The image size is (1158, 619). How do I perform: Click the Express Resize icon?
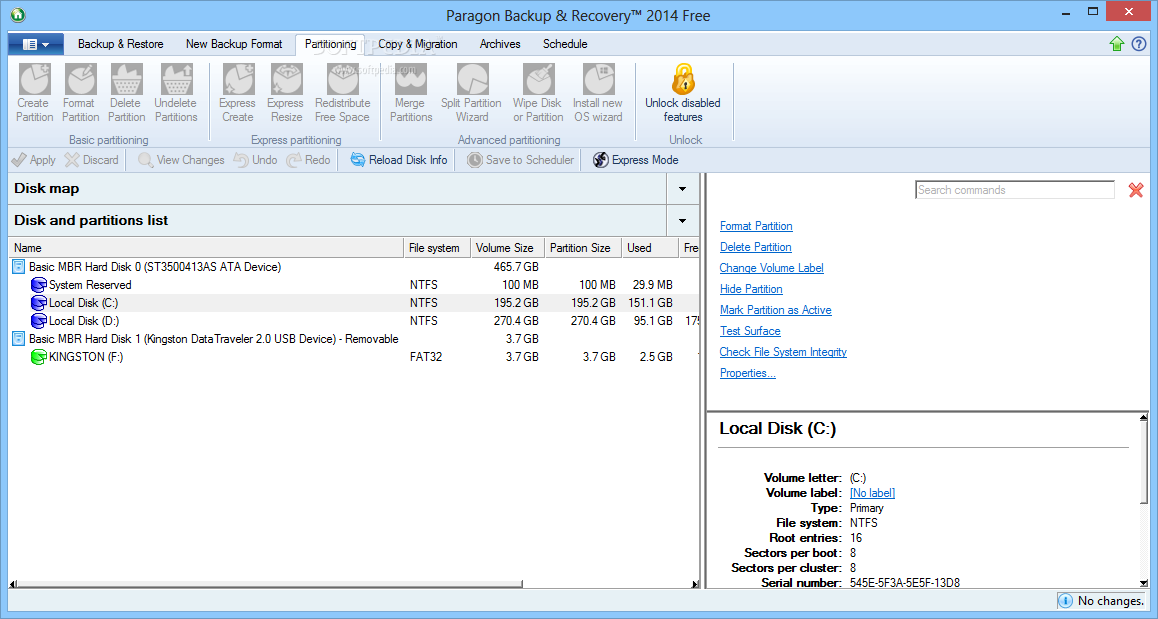(286, 80)
